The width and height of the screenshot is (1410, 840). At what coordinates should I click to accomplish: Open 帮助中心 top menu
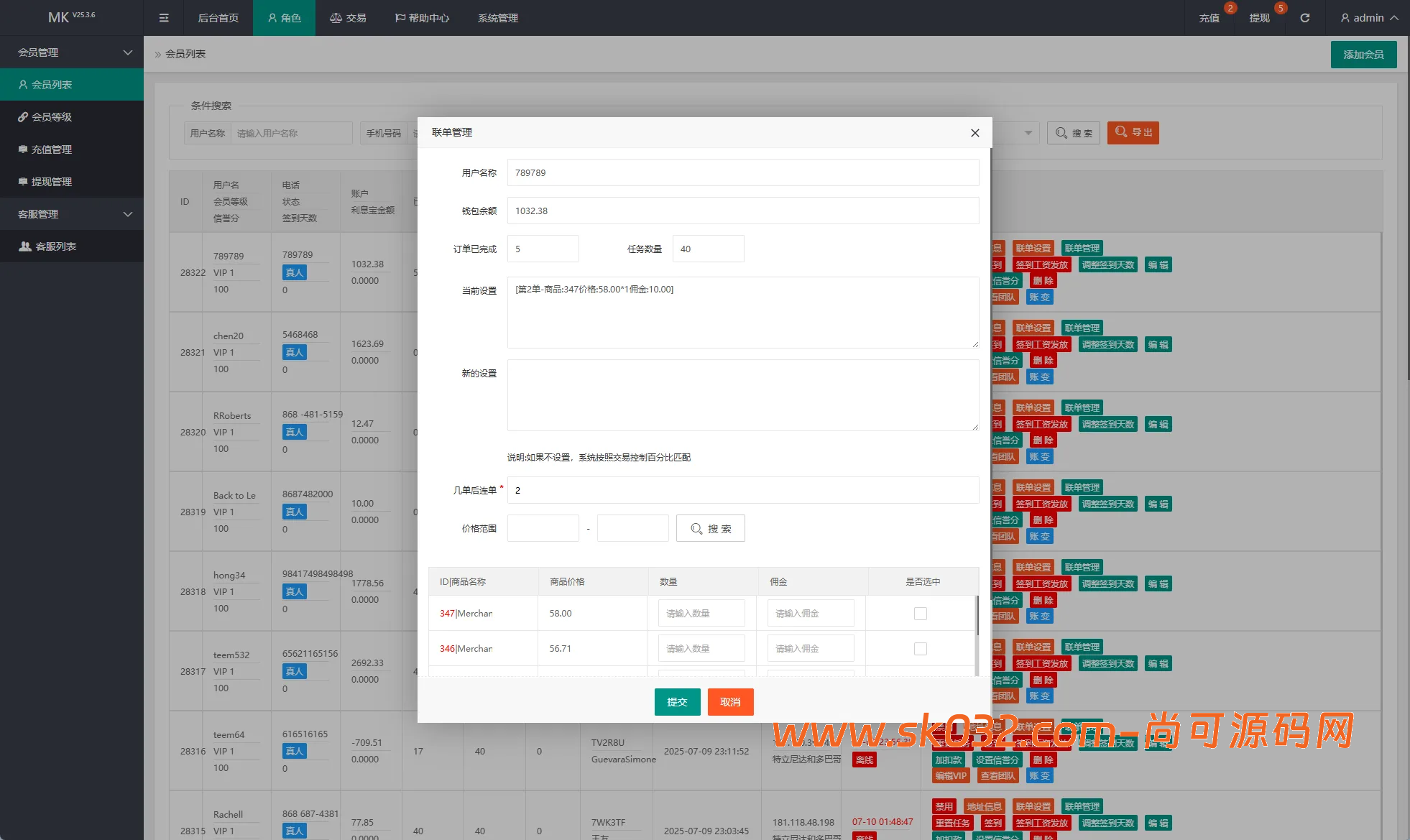pyautogui.click(x=423, y=18)
